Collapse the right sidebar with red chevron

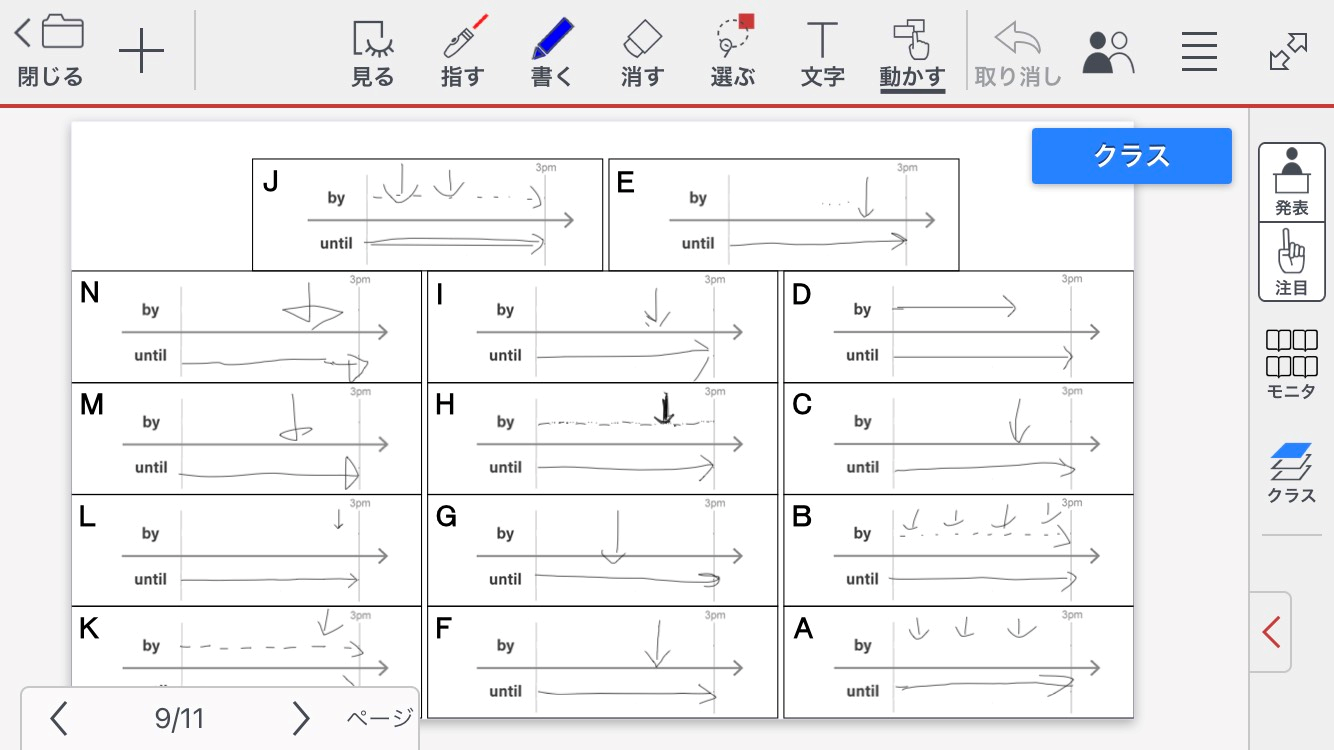click(x=1271, y=632)
